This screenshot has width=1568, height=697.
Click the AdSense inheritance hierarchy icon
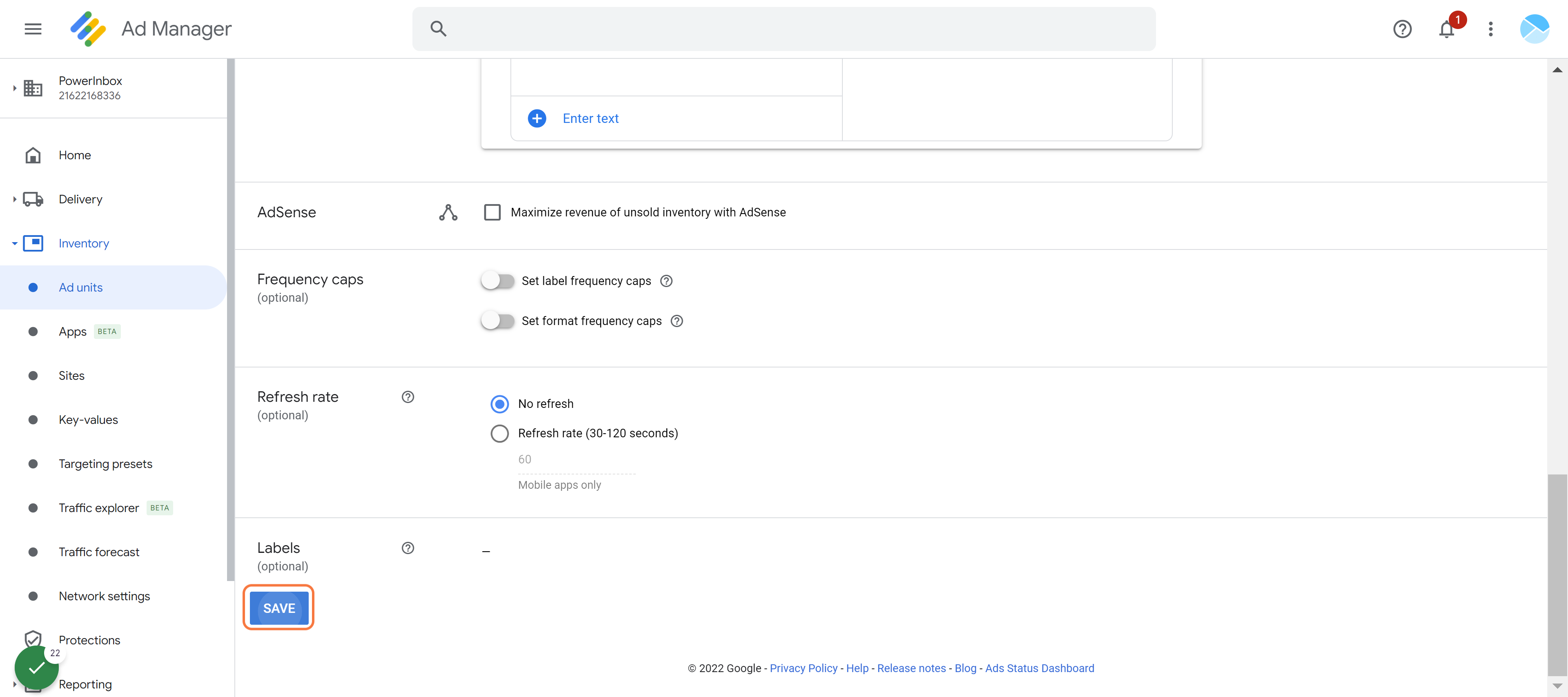pyautogui.click(x=448, y=212)
